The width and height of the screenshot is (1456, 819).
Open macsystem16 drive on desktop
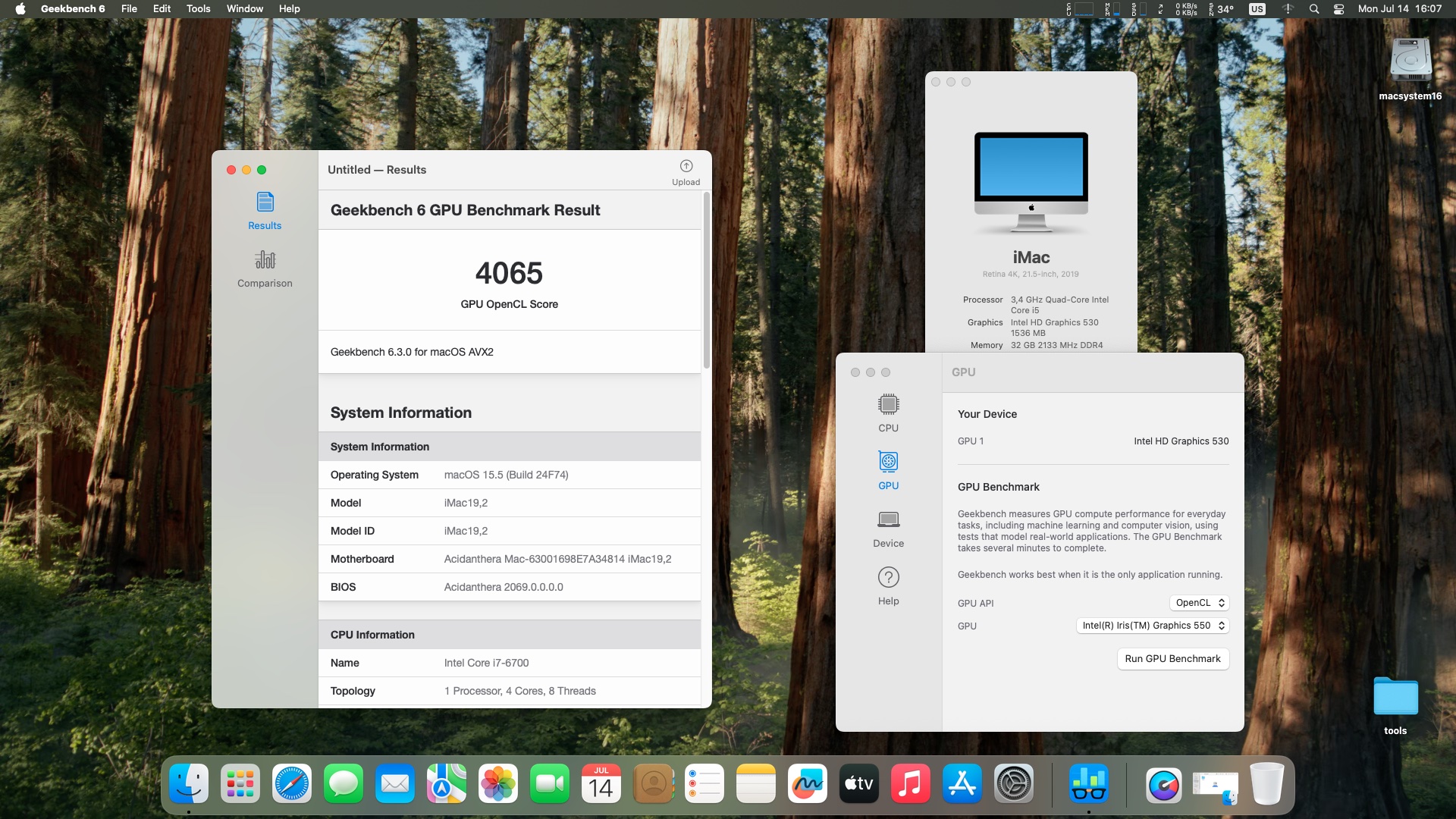[x=1410, y=61]
